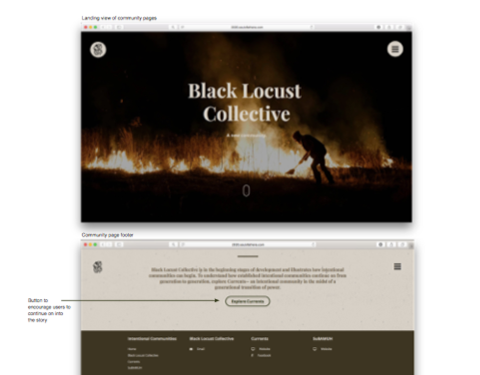Open the round hamburger menu on hero image
The width and height of the screenshot is (480, 375).
pyautogui.click(x=395, y=49)
